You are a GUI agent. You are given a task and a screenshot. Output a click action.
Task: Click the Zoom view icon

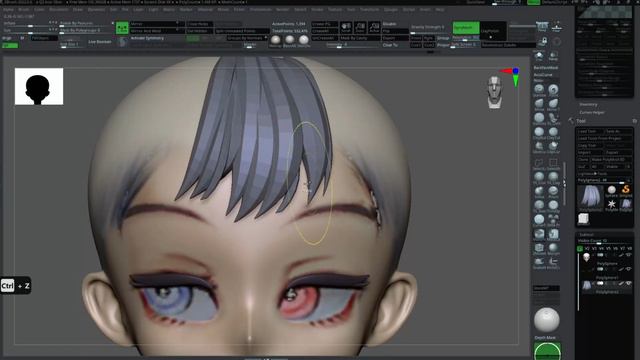[x=360, y=28]
